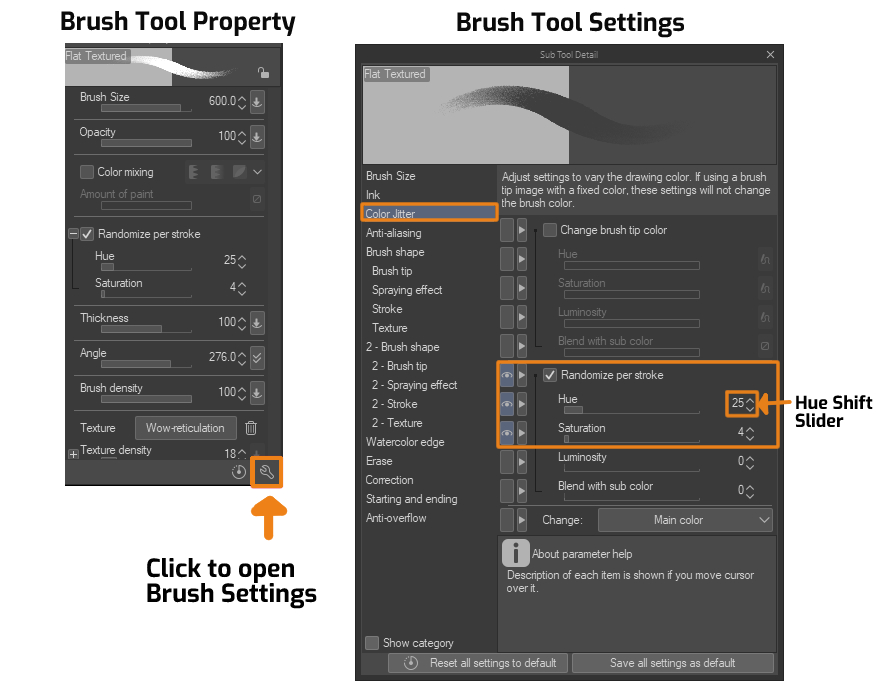Select Color Jitter in the settings category list
This screenshot has height=682, width=883.
[x=429, y=214]
